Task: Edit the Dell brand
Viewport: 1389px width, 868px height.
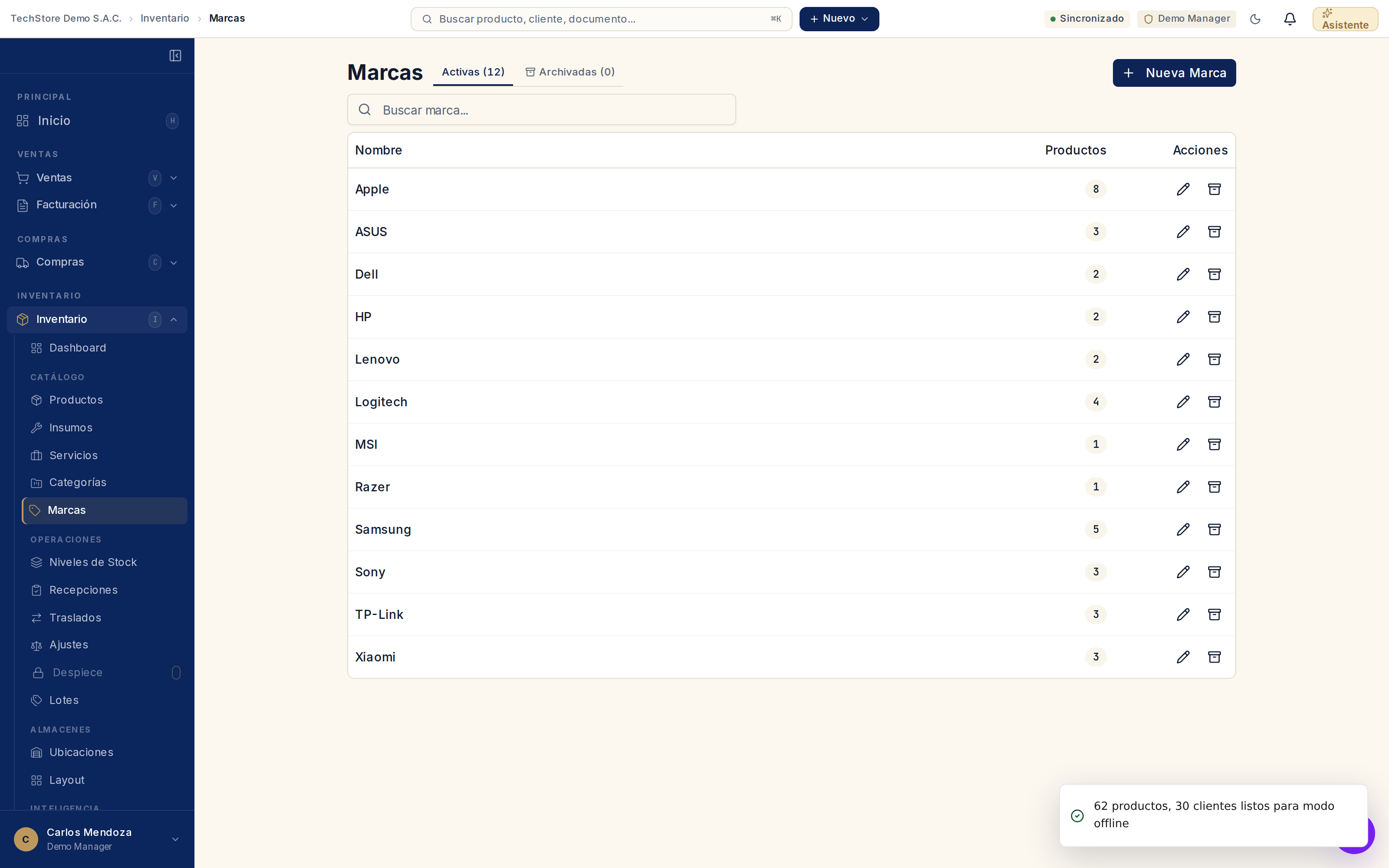Action: [x=1183, y=274]
